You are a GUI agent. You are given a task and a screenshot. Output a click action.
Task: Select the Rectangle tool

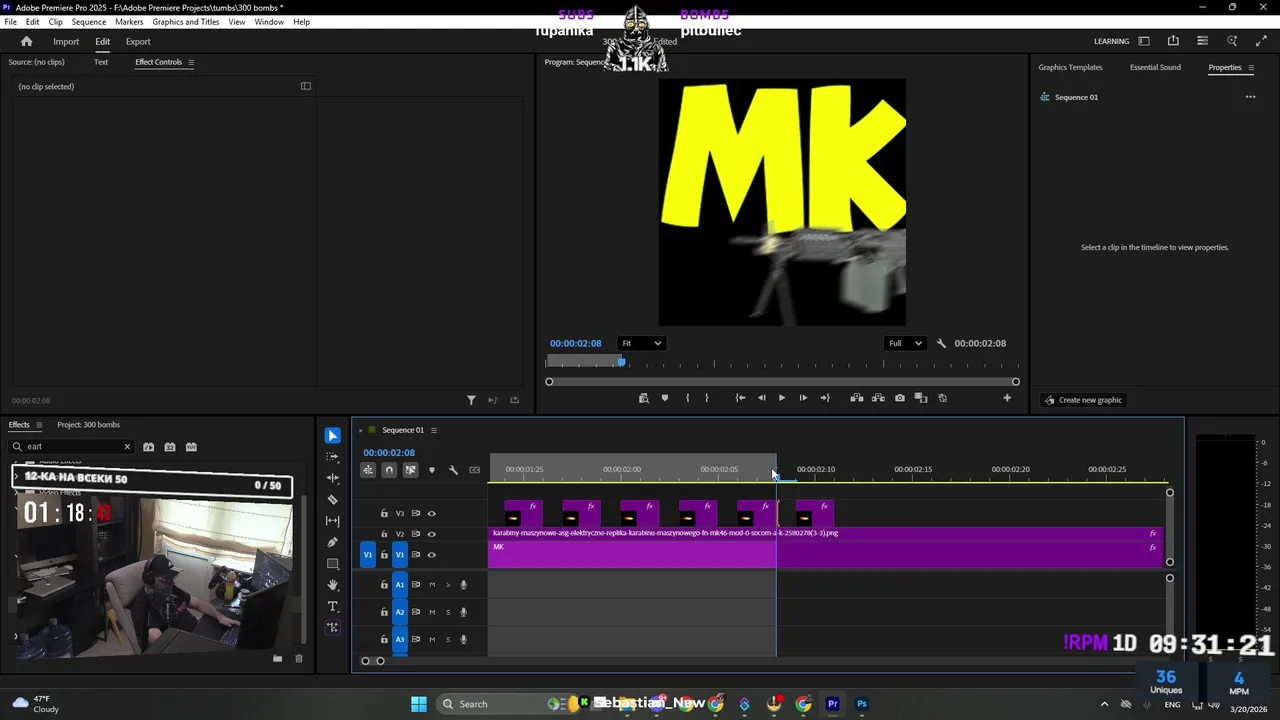coord(333,564)
